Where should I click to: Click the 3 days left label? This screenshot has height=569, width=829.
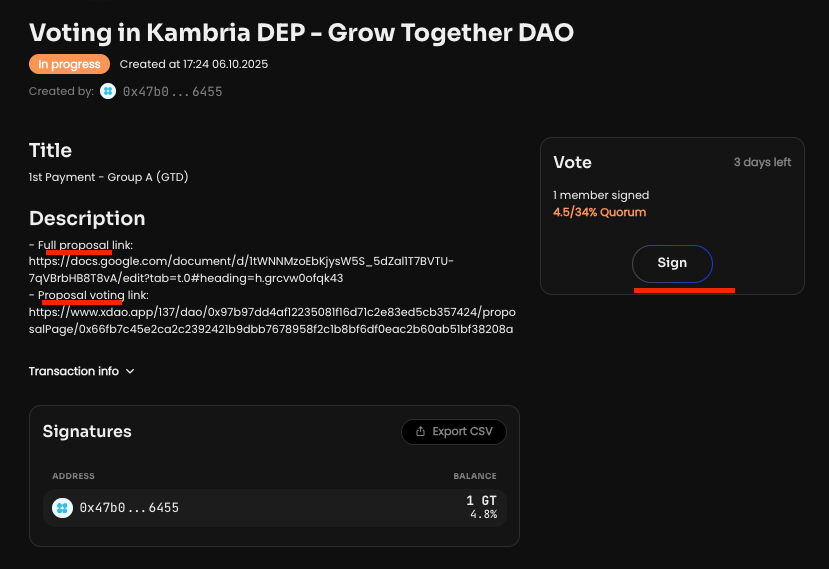[x=762, y=163]
